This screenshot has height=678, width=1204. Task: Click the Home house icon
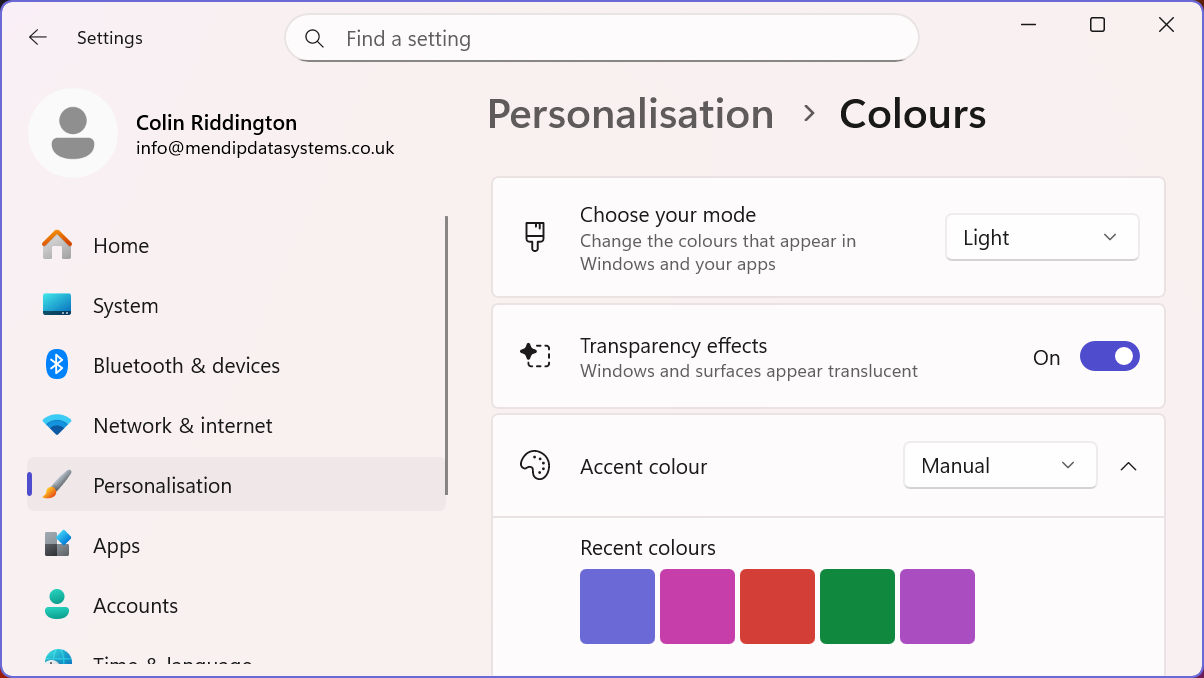click(x=57, y=245)
